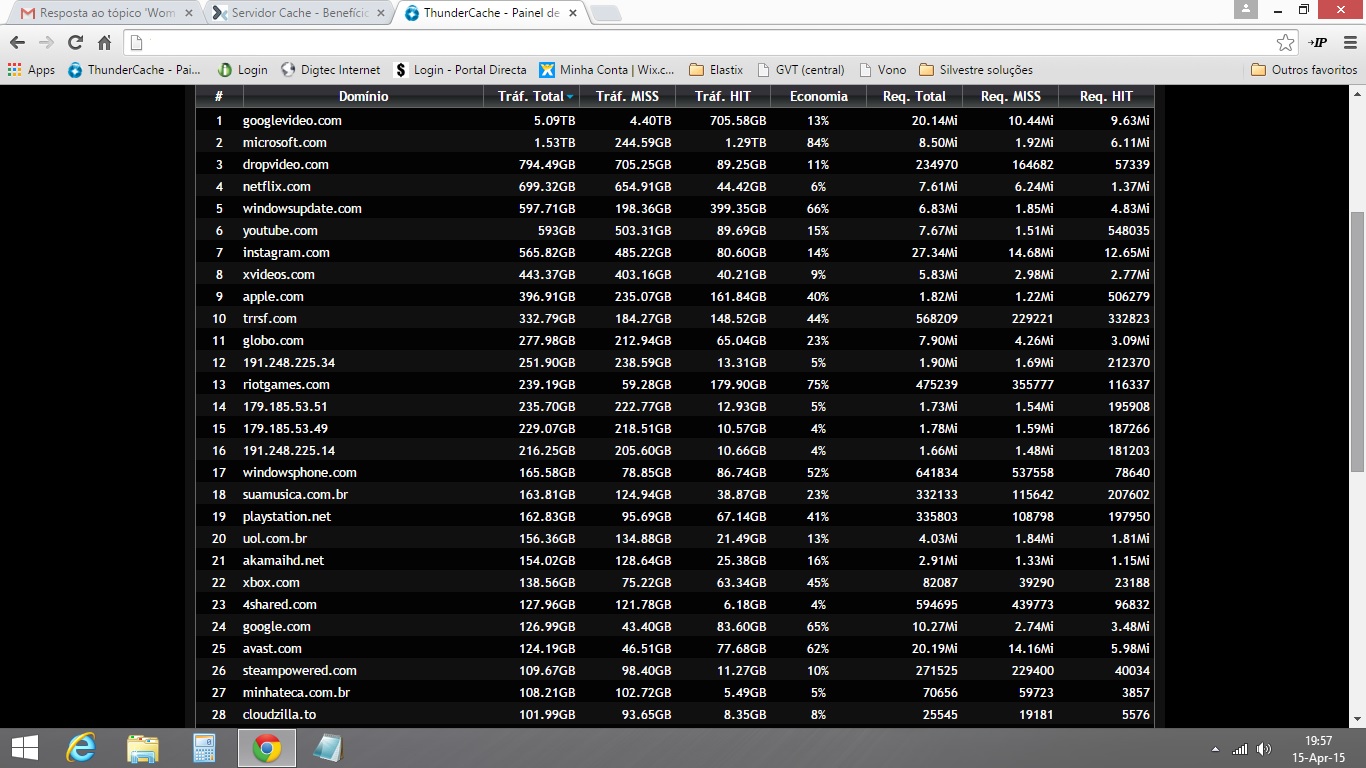This screenshot has width=1366, height=768.
Task: Click the windowsupdate.com domain entry
Action: click(302, 209)
